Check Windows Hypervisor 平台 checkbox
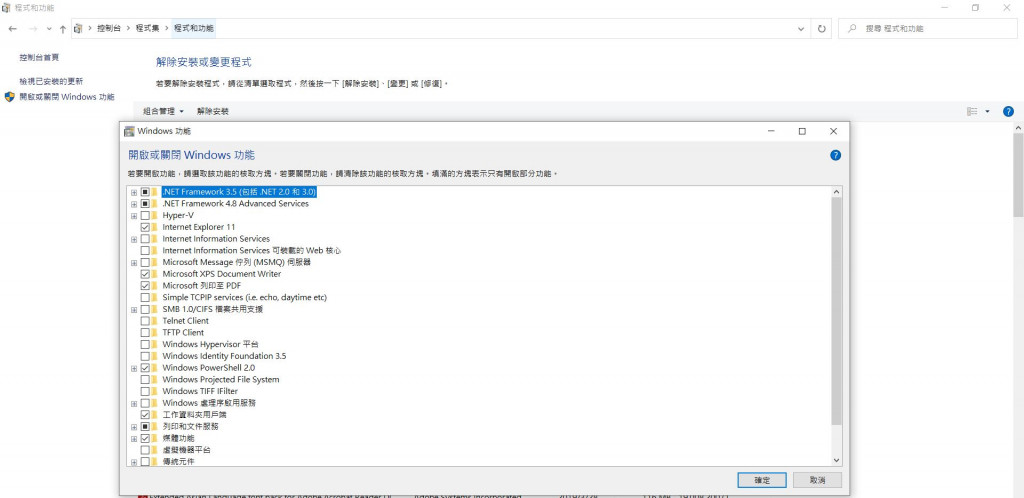Image resolution: width=1024 pixels, height=498 pixels. [x=145, y=345]
